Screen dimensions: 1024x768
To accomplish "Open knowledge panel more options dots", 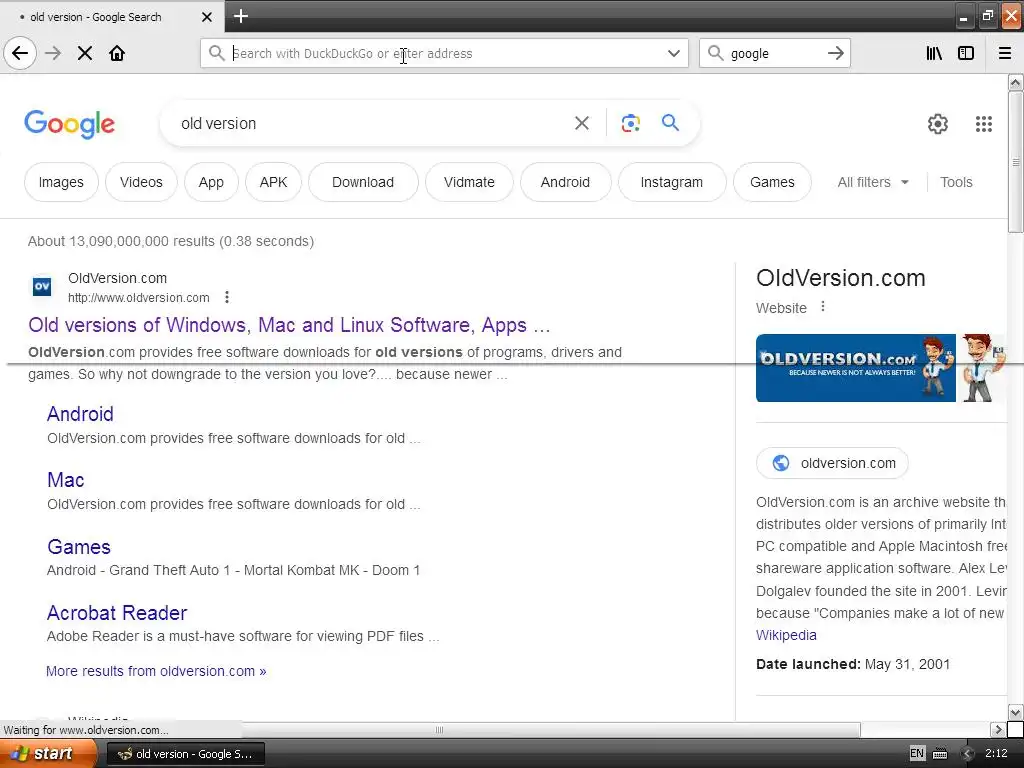I will coord(823,306).
